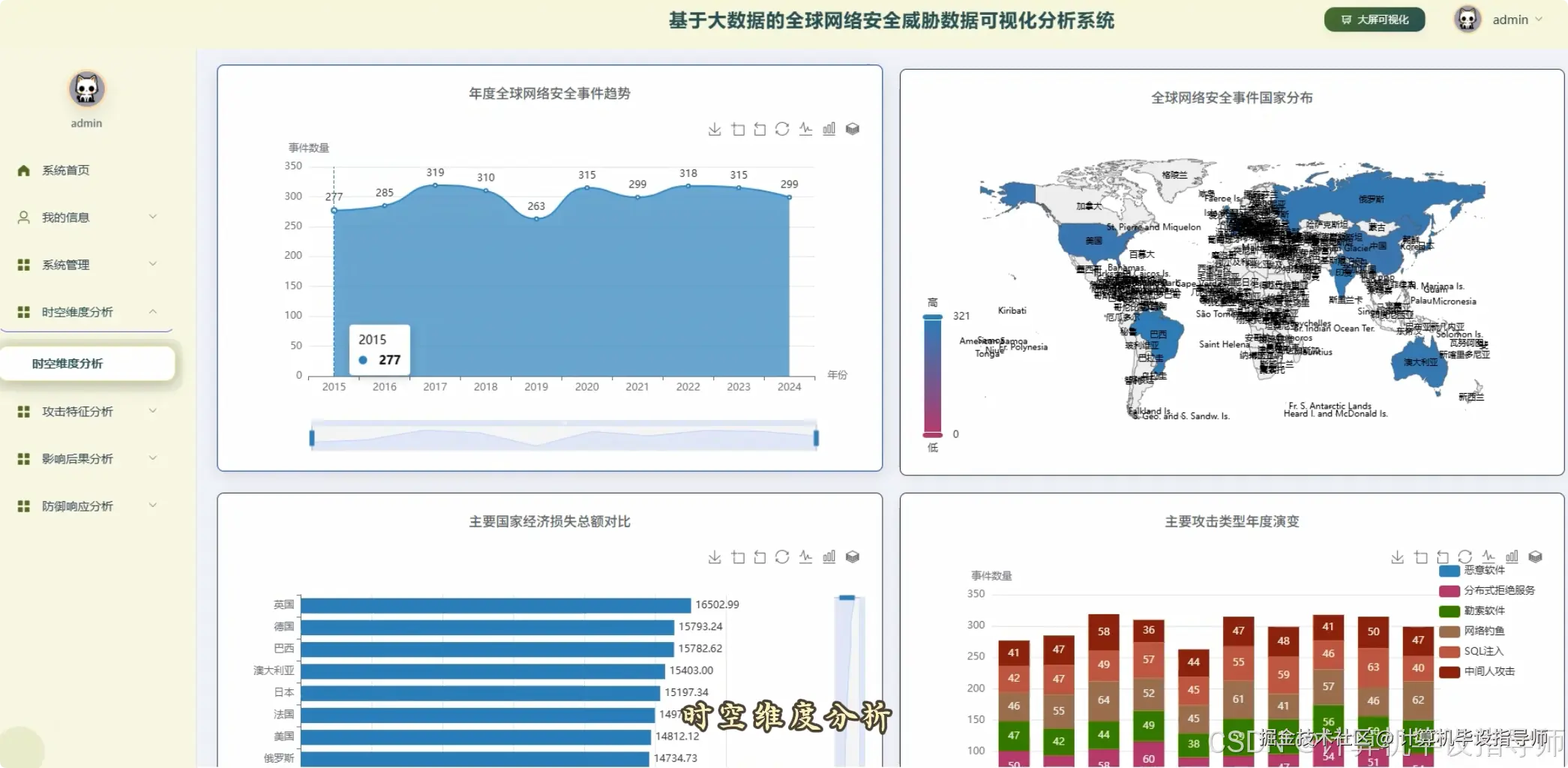
Task: Open the 大屏可视化 big-screen view
Action: pyautogui.click(x=1375, y=19)
